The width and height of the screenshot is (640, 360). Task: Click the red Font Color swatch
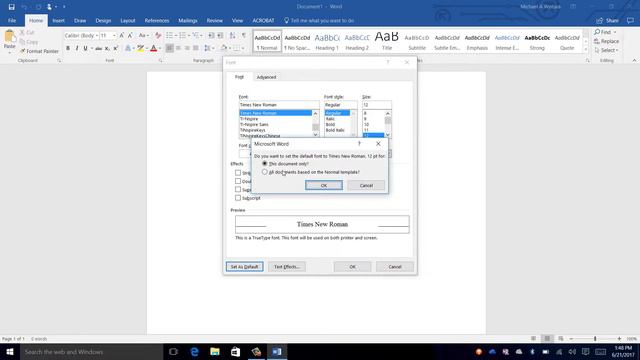click(x=153, y=48)
